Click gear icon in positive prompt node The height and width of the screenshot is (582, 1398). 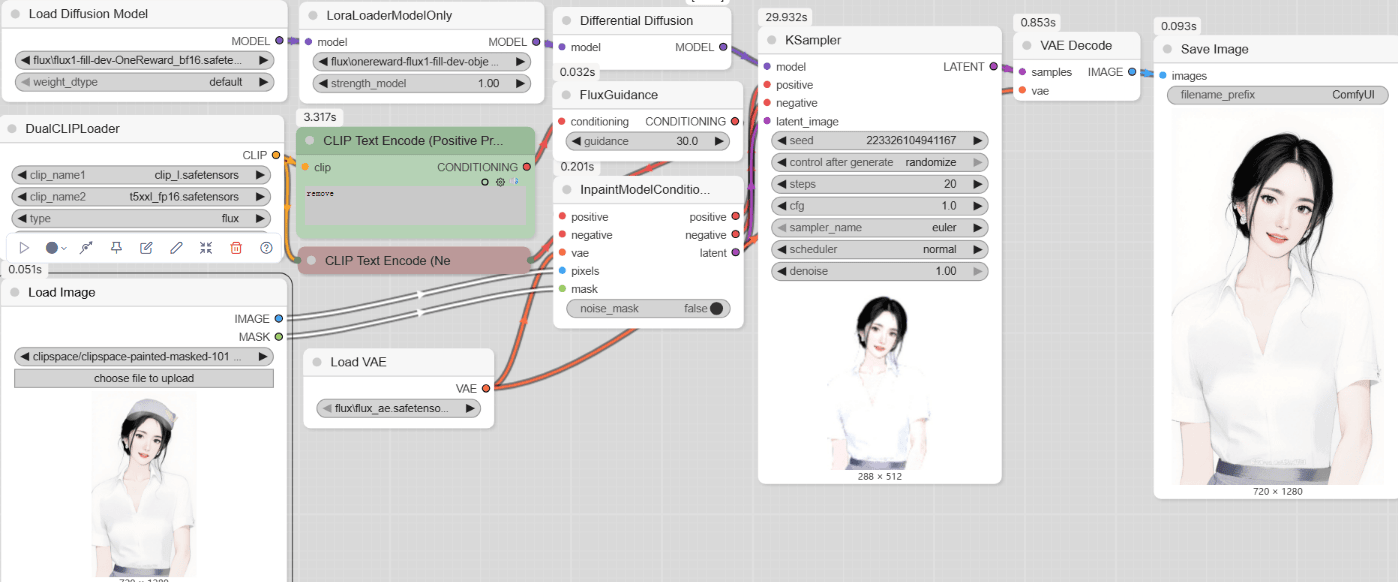(500, 182)
